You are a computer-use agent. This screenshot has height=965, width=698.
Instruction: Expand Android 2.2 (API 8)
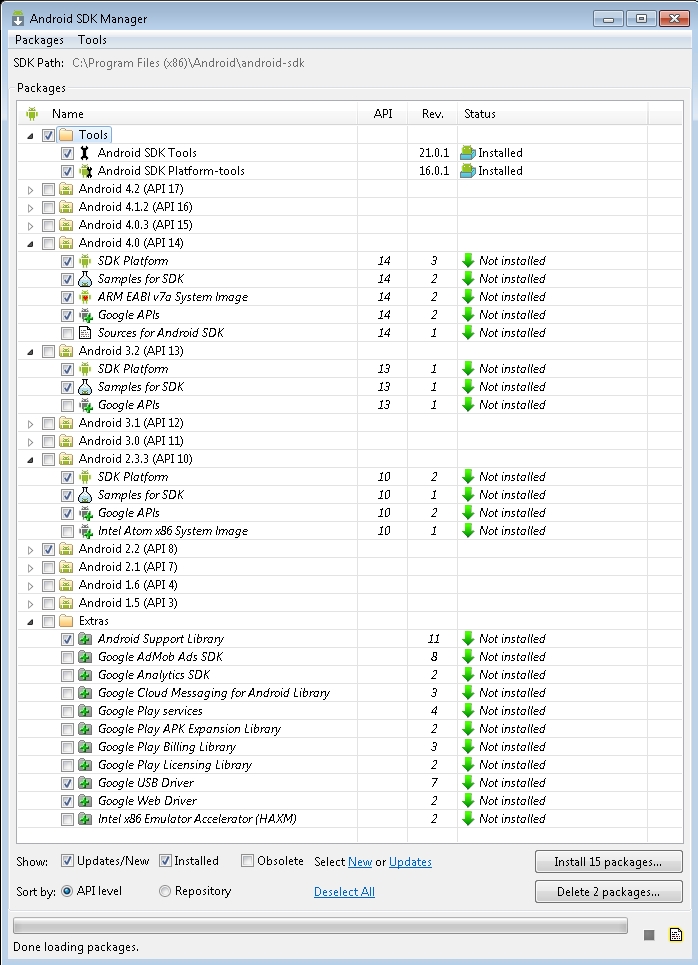pyautogui.click(x=30, y=550)
